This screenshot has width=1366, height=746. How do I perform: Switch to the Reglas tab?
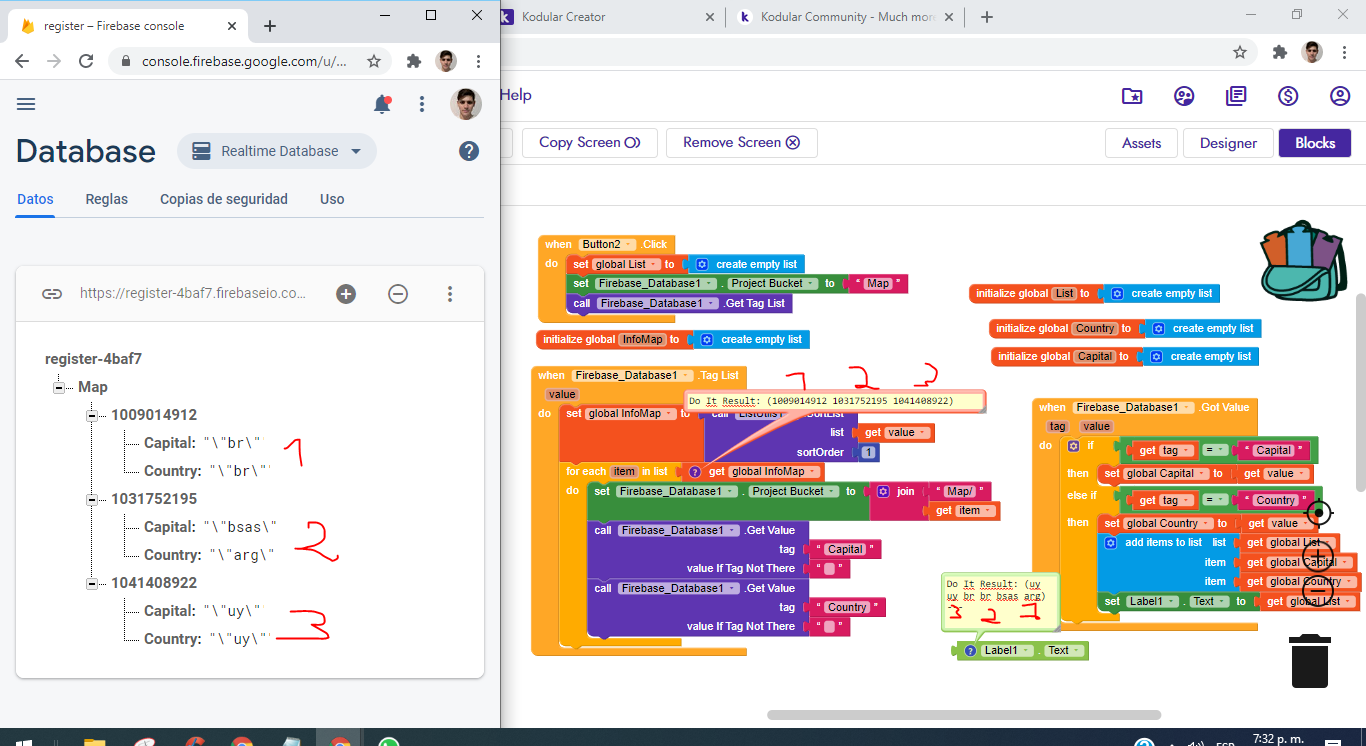(107, 199)
